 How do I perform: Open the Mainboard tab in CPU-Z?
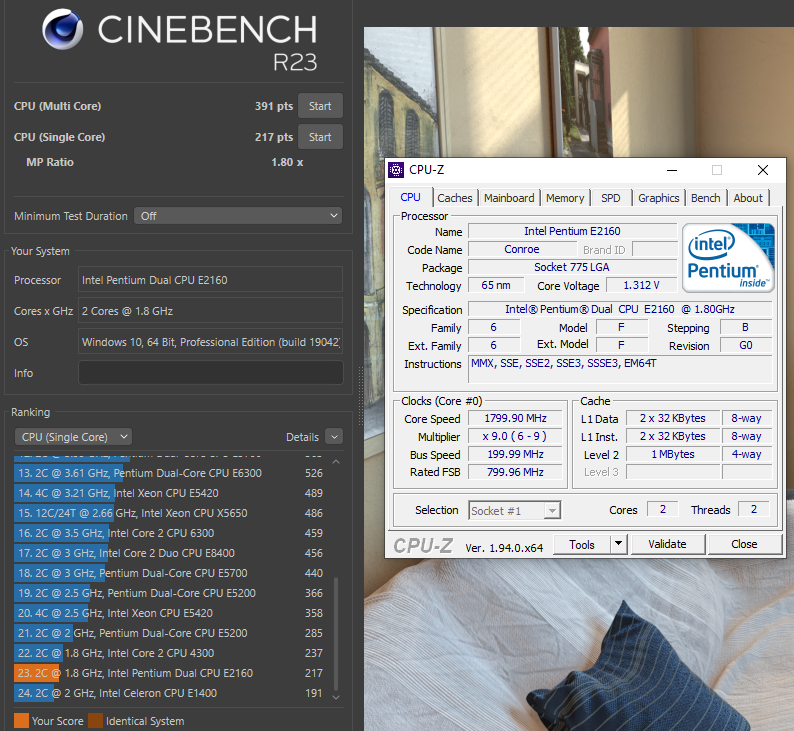(x=509, y=198)
